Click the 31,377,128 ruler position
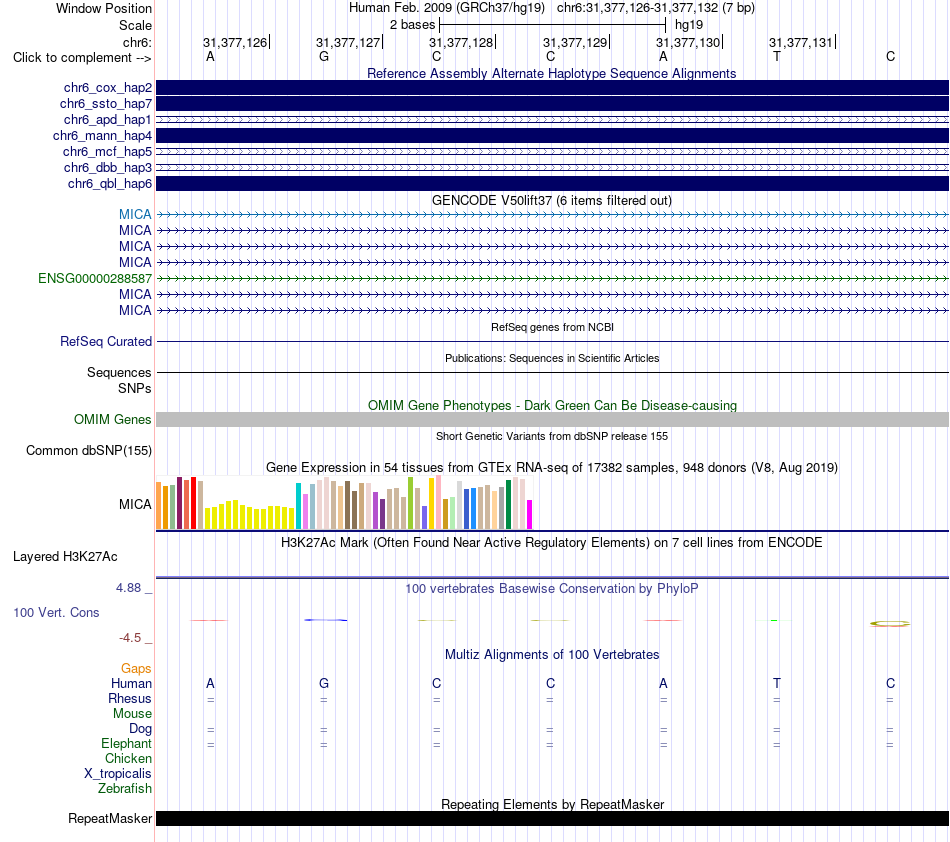 [462, 42]
